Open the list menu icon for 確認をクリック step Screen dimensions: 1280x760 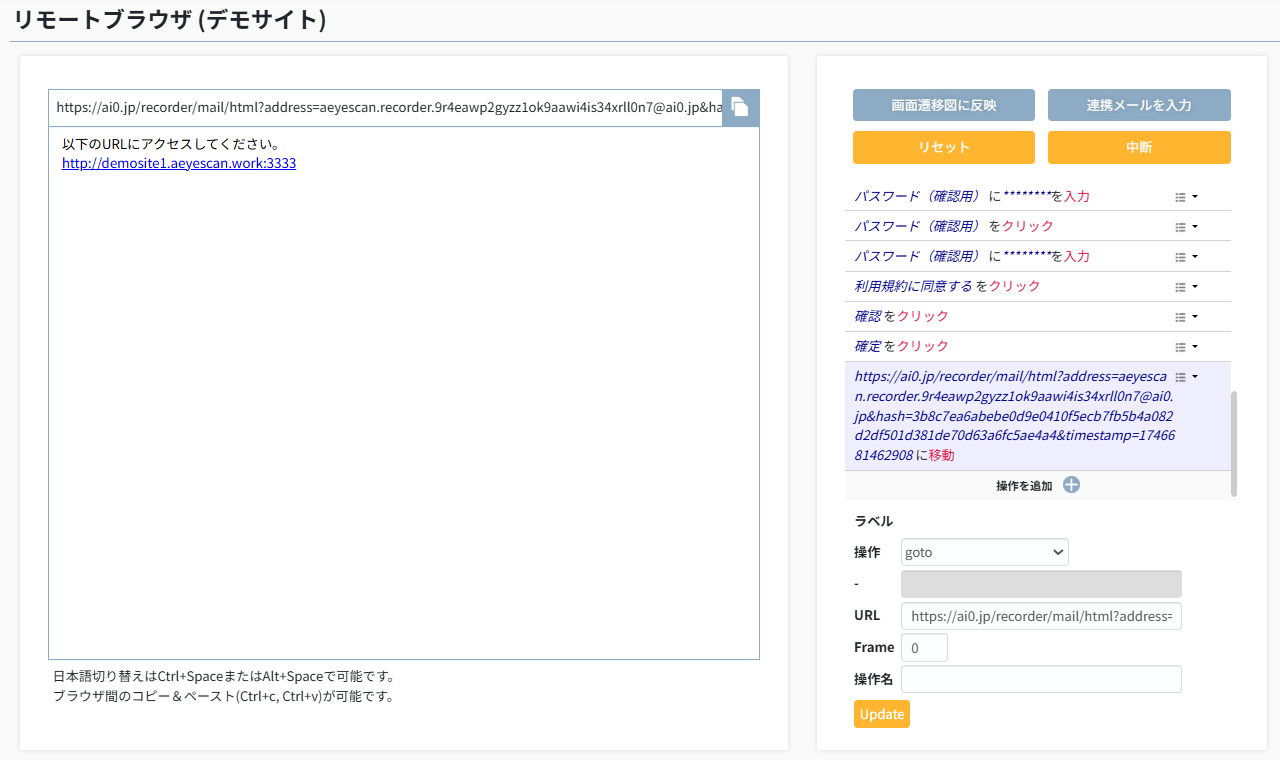pyautogui.click(x=1186, y=317)
